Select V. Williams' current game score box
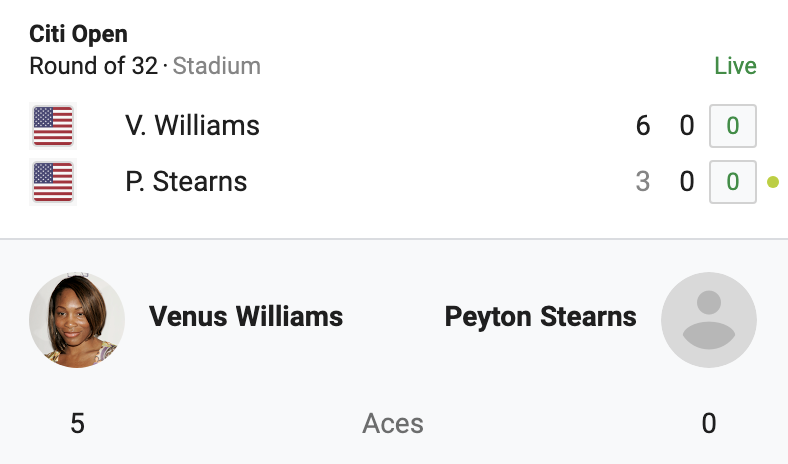 tap(733, 126)
